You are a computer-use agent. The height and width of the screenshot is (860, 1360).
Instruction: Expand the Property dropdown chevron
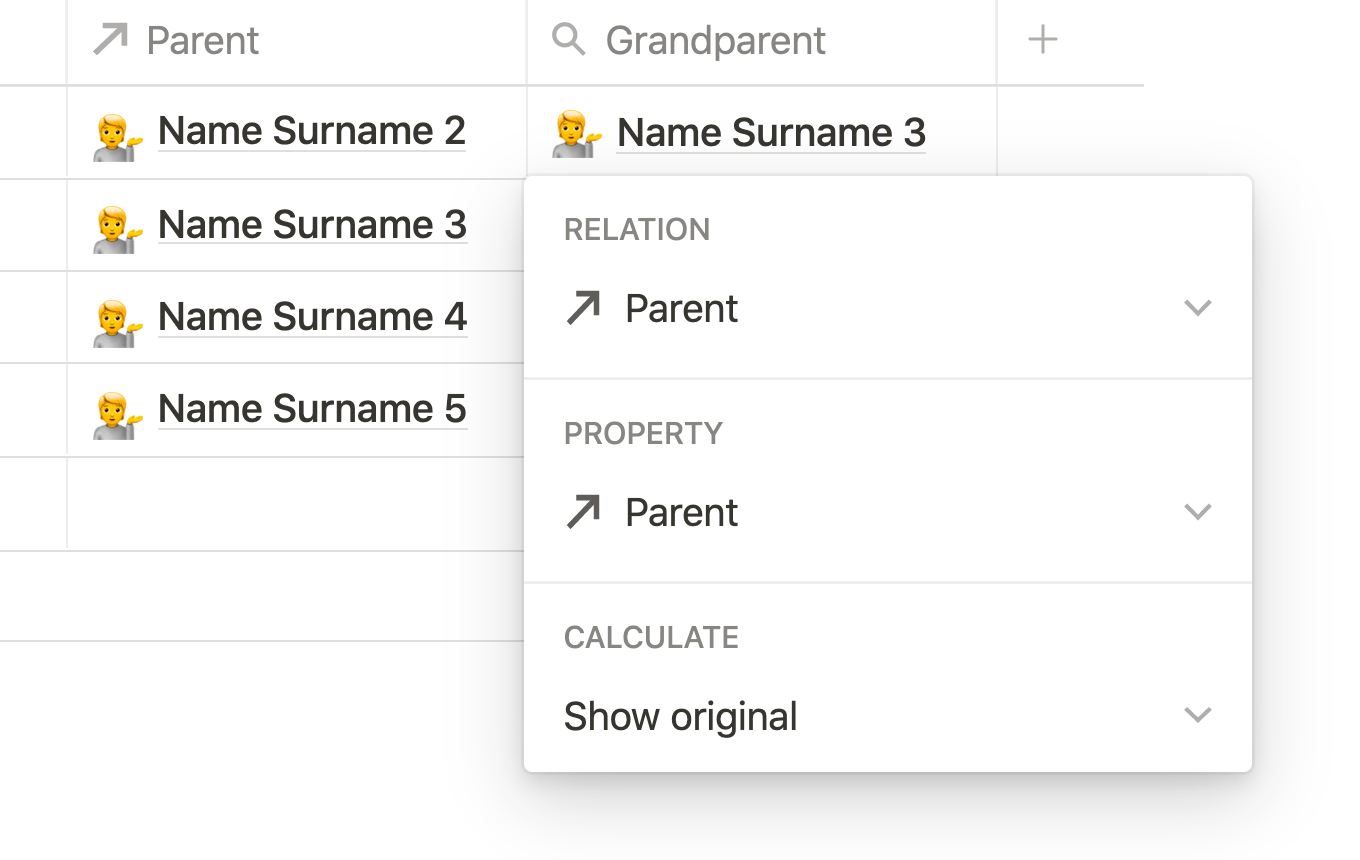1197,512
